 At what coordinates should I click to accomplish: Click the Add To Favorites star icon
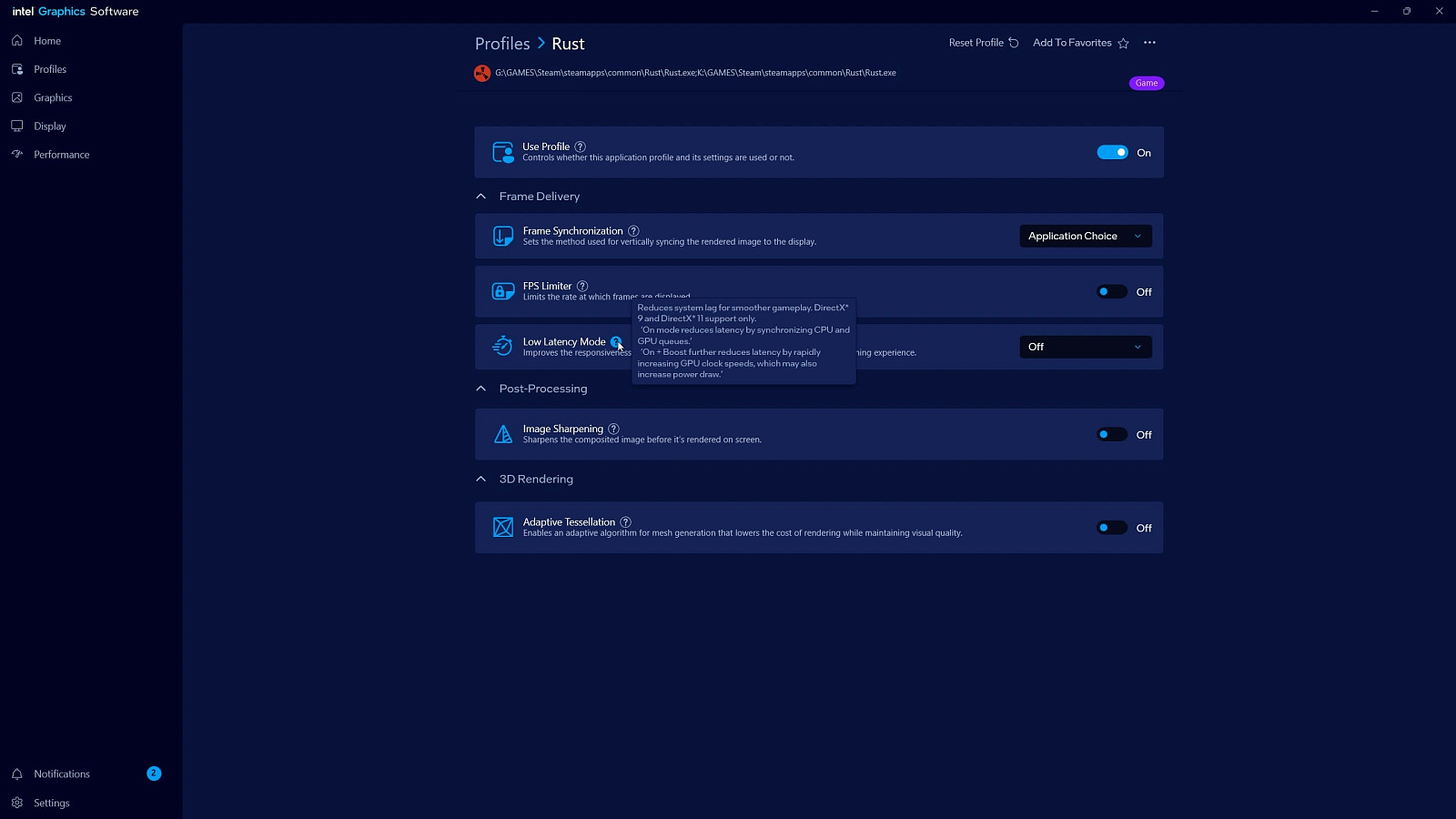[x=1123, y=43]
